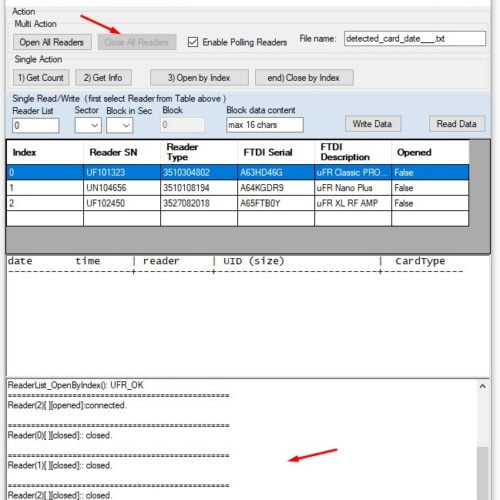500x500 pixels.
Task: Click the FTDI Description column header
Action: (x=353, y=152)
